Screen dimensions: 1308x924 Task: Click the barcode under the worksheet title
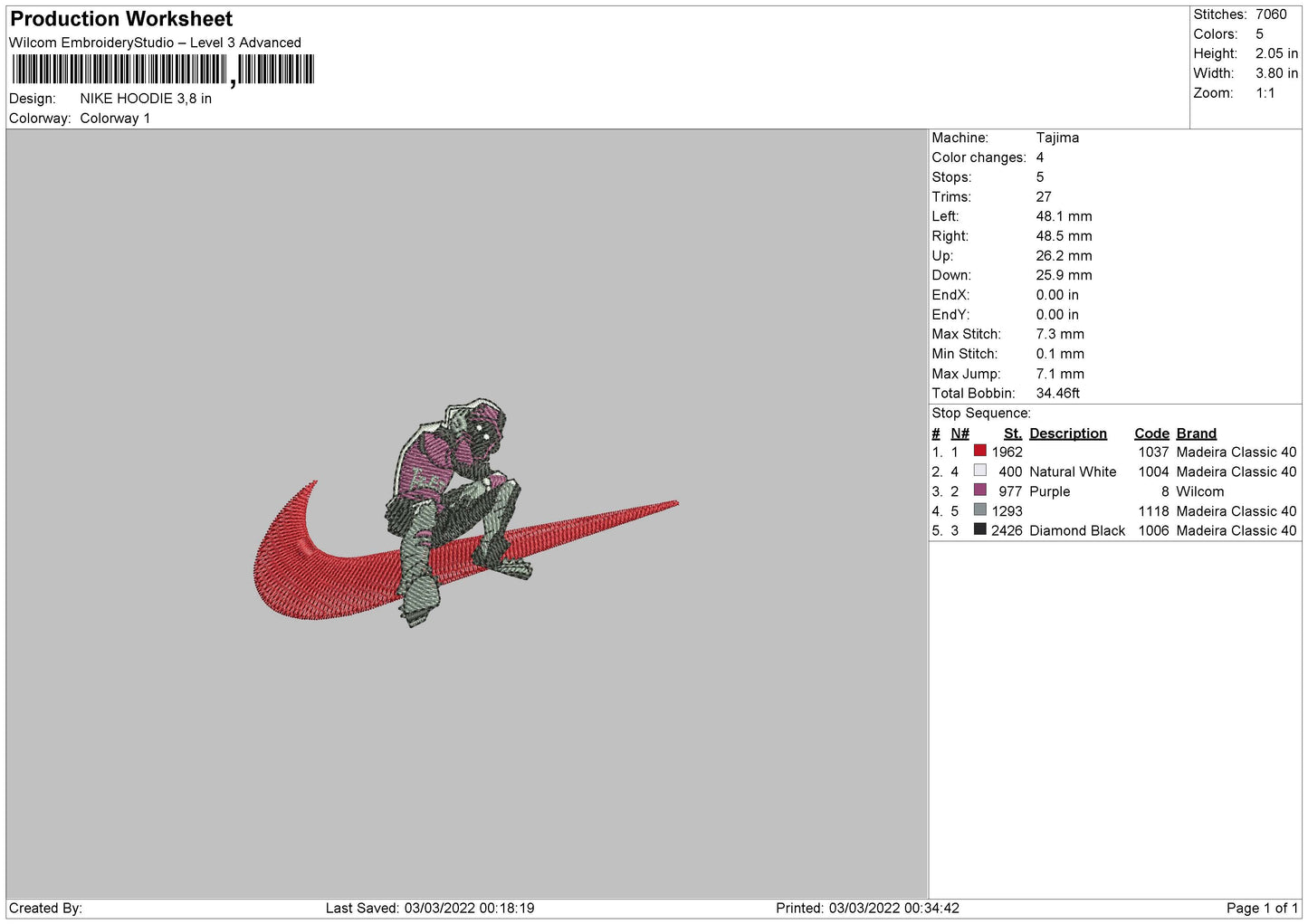163,70
